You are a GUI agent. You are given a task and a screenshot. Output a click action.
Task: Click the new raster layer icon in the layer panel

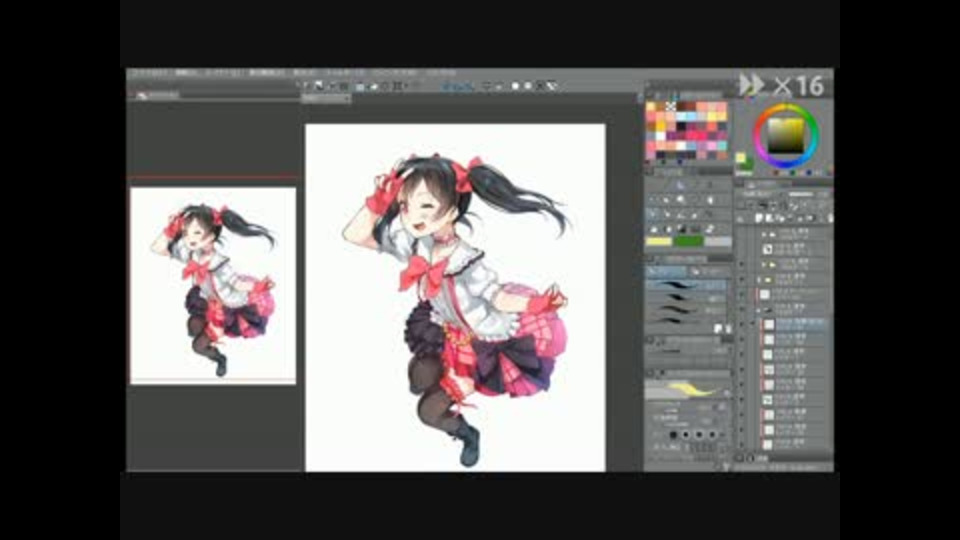tap(759, 218)
